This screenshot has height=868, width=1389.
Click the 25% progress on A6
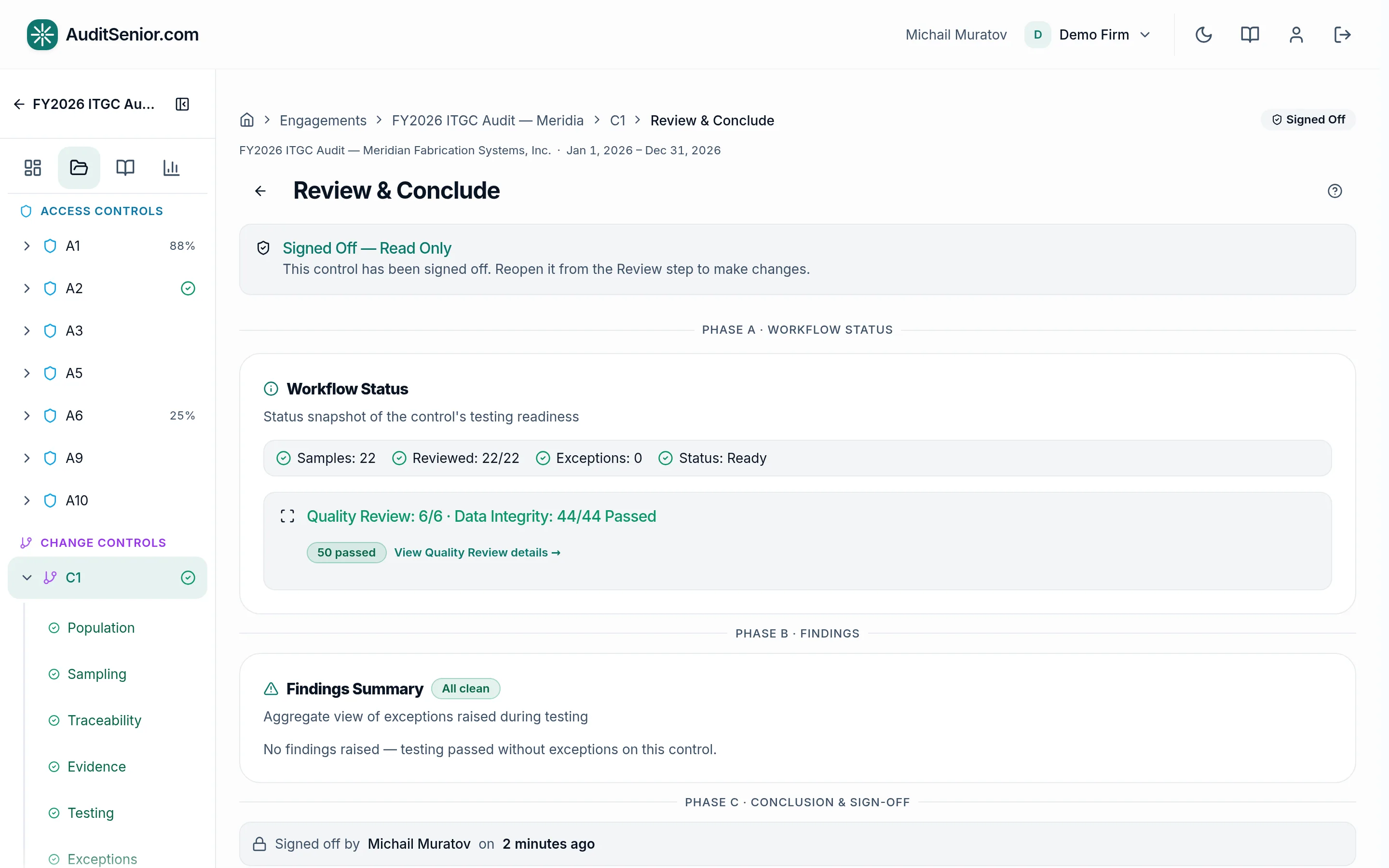click(182, 416)
